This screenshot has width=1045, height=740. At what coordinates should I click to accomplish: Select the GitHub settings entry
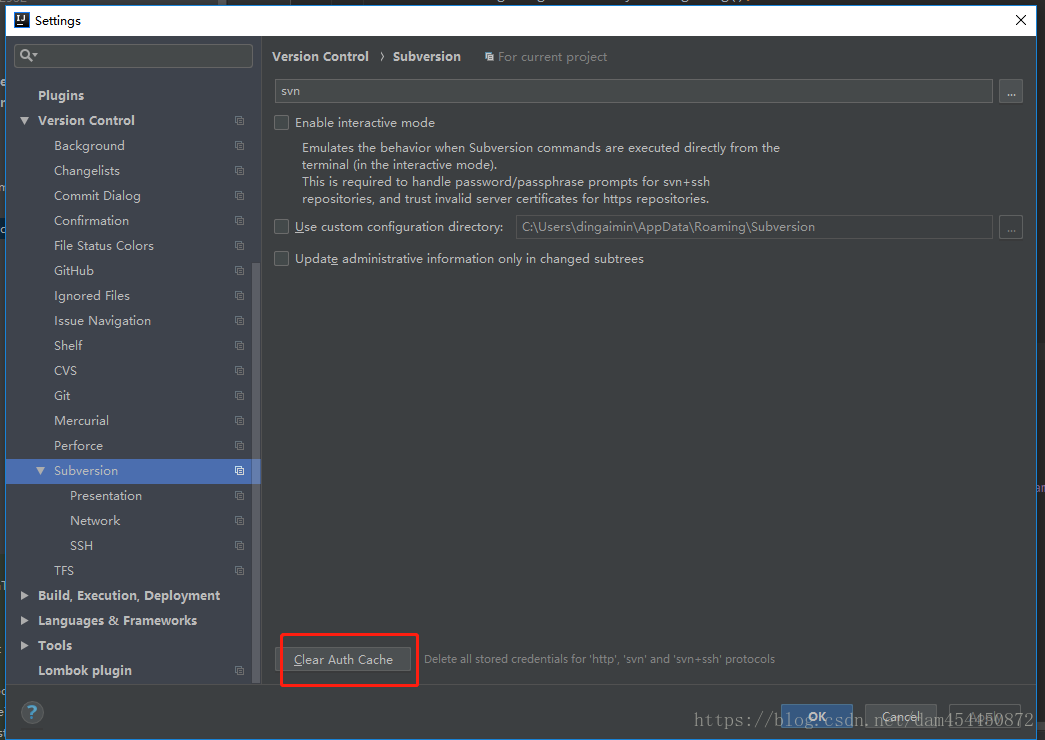point(74,271)
